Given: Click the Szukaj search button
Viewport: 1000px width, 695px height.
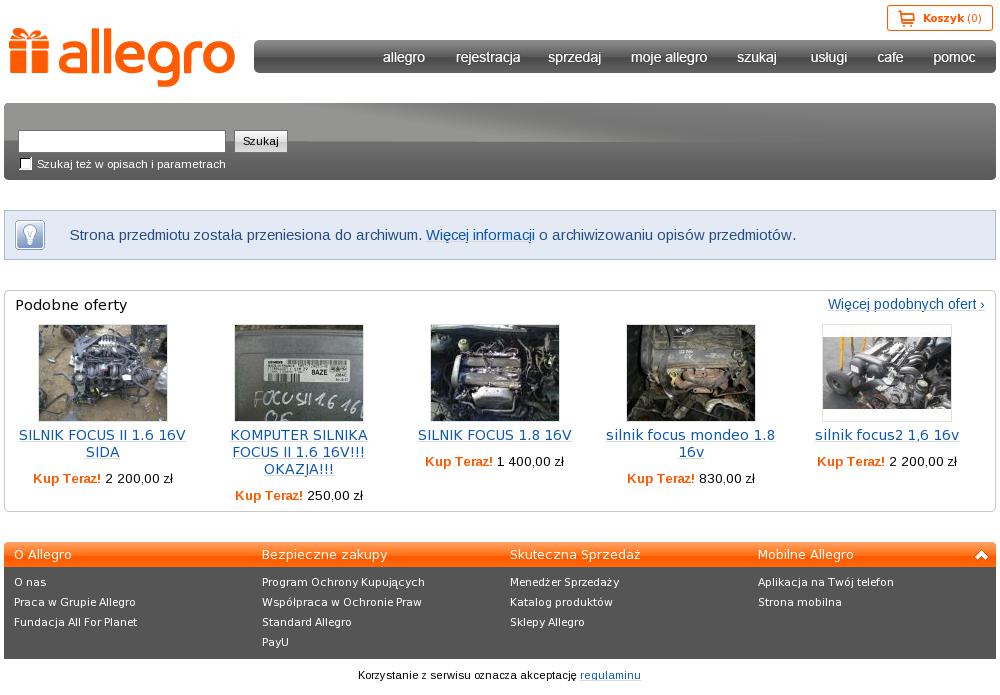Looking at the screenshot, I should (x=261, y=142).
